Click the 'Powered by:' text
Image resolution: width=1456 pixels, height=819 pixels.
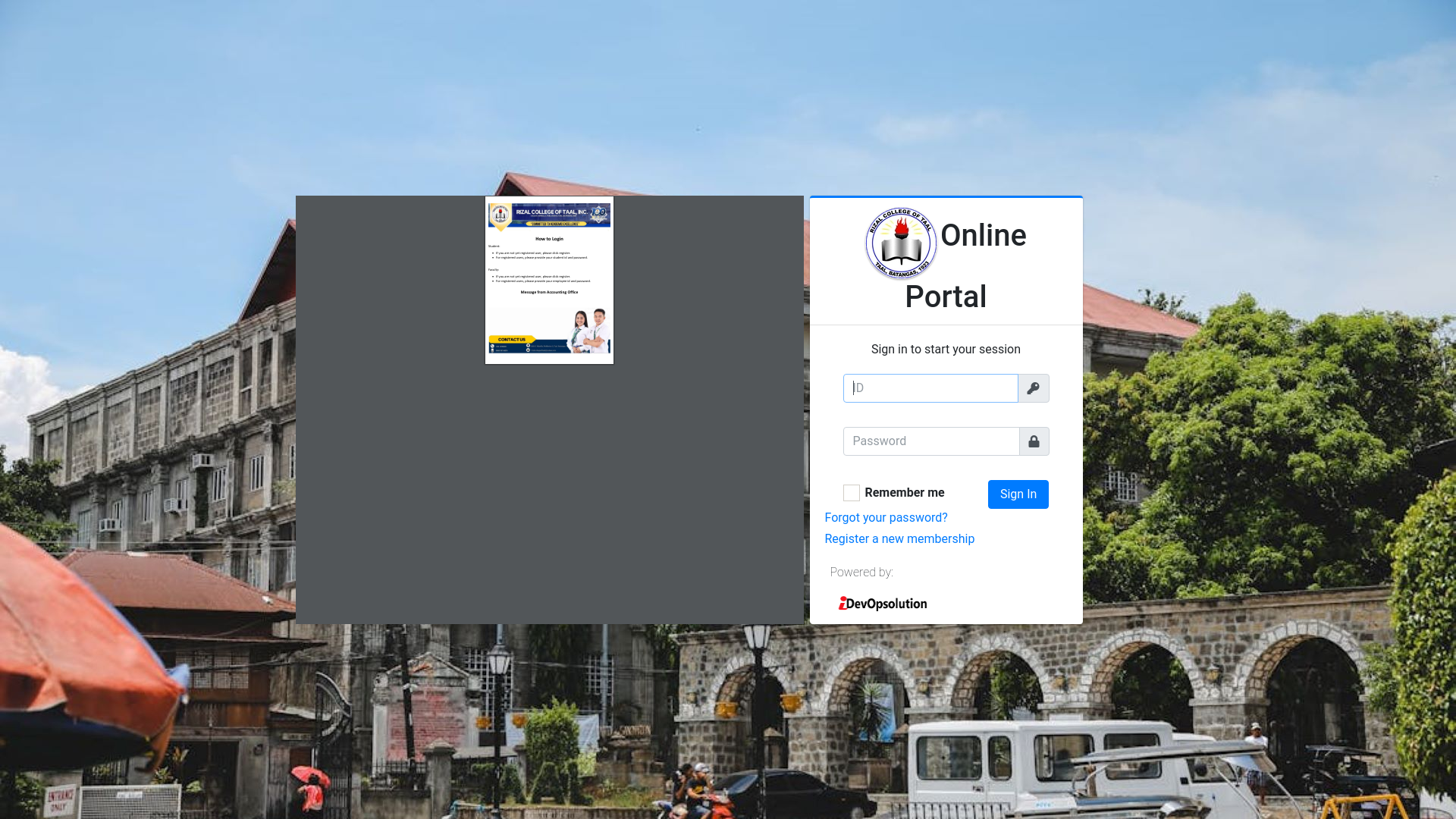coord(861,573)
